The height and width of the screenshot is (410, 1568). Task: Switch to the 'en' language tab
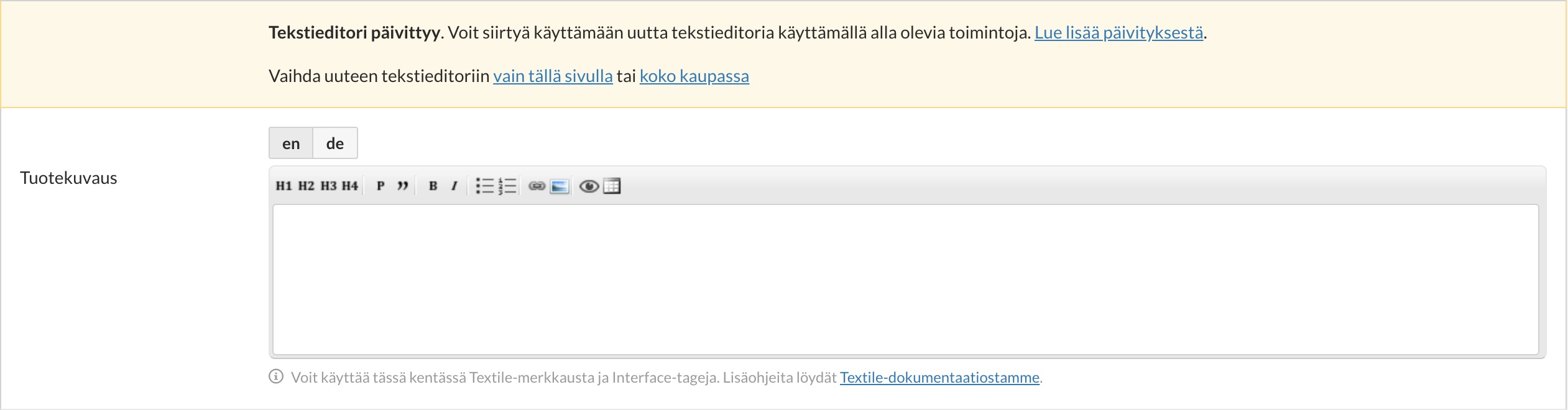pos(291,143)
